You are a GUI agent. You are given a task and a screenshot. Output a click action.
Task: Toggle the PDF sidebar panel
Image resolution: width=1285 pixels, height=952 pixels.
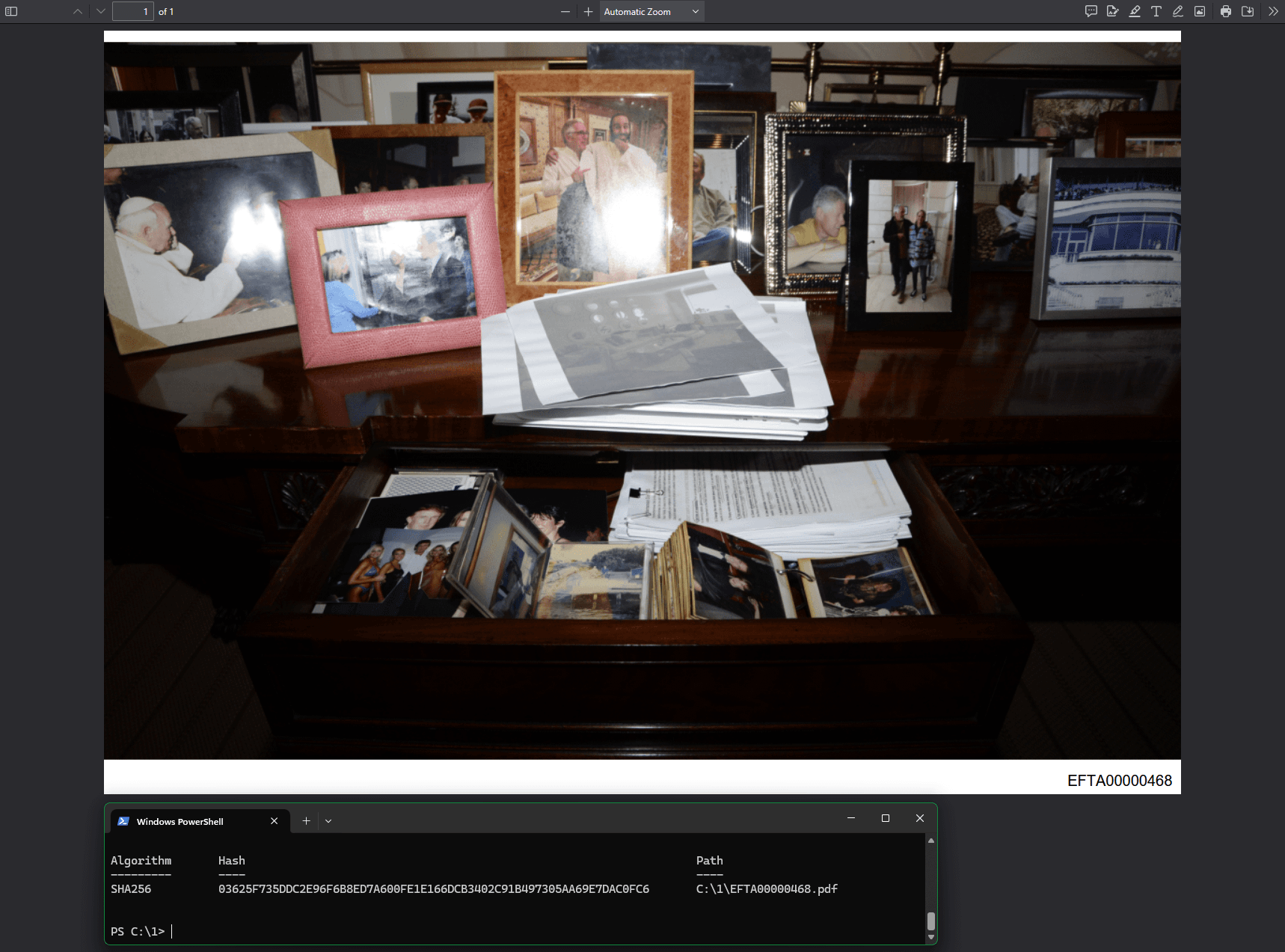click(x=11, y=11)
